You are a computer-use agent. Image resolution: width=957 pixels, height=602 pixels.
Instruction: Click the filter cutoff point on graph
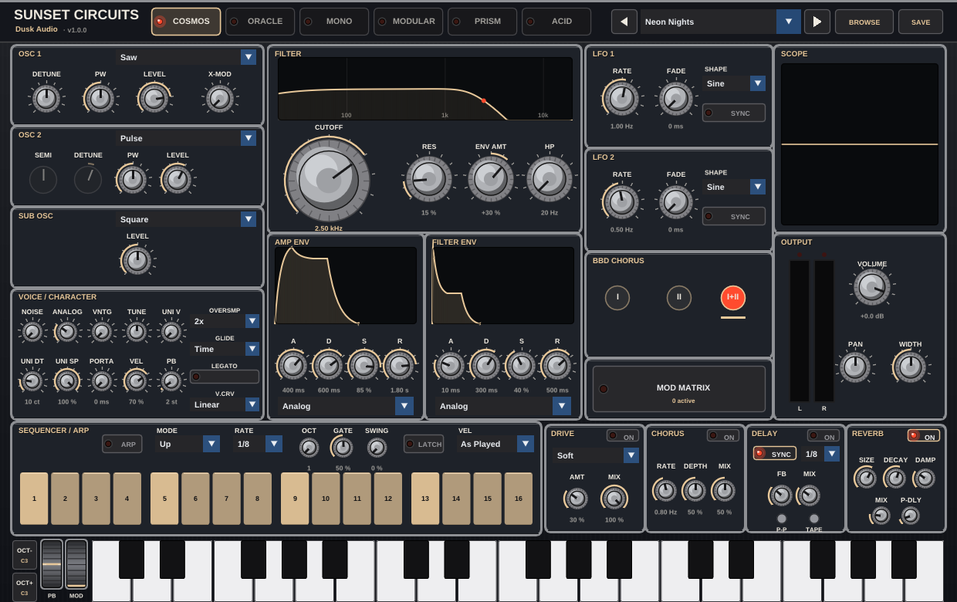tap(483, 101)
